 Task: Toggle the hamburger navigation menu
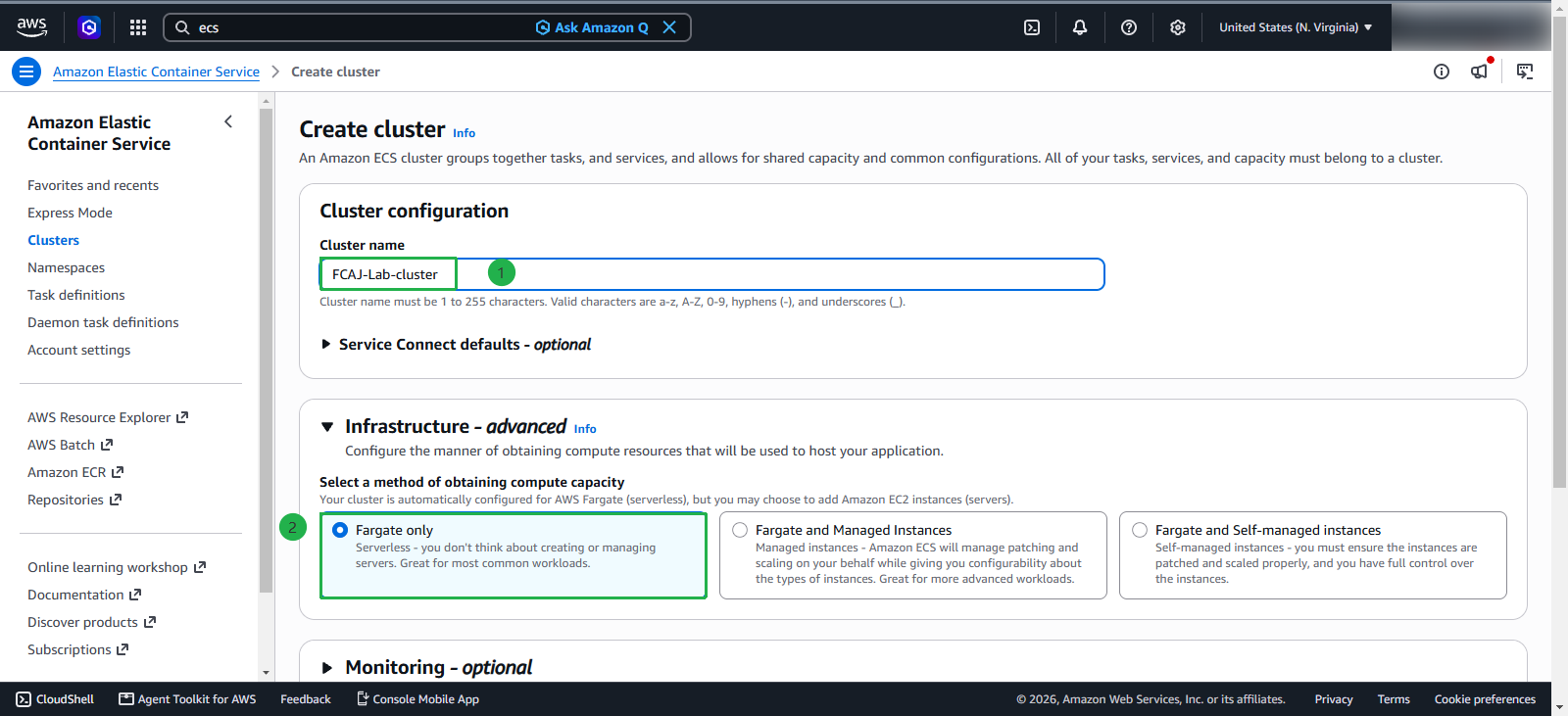[26, 72]
